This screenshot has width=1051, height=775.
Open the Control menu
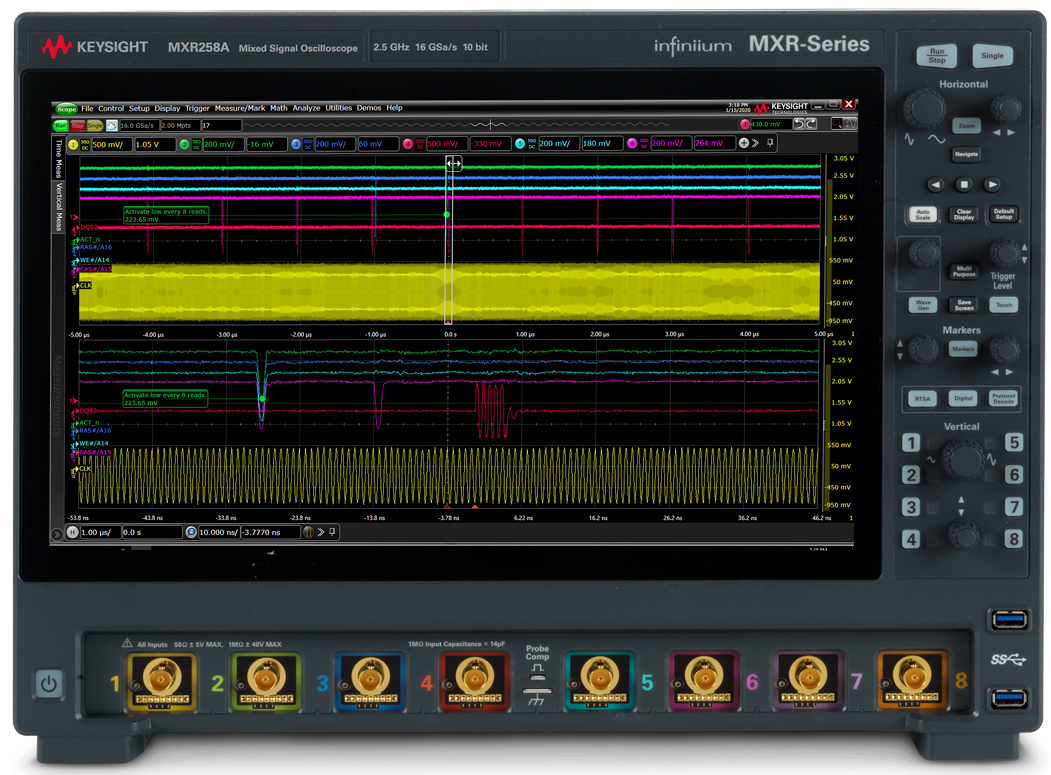[x=111, y=108]
